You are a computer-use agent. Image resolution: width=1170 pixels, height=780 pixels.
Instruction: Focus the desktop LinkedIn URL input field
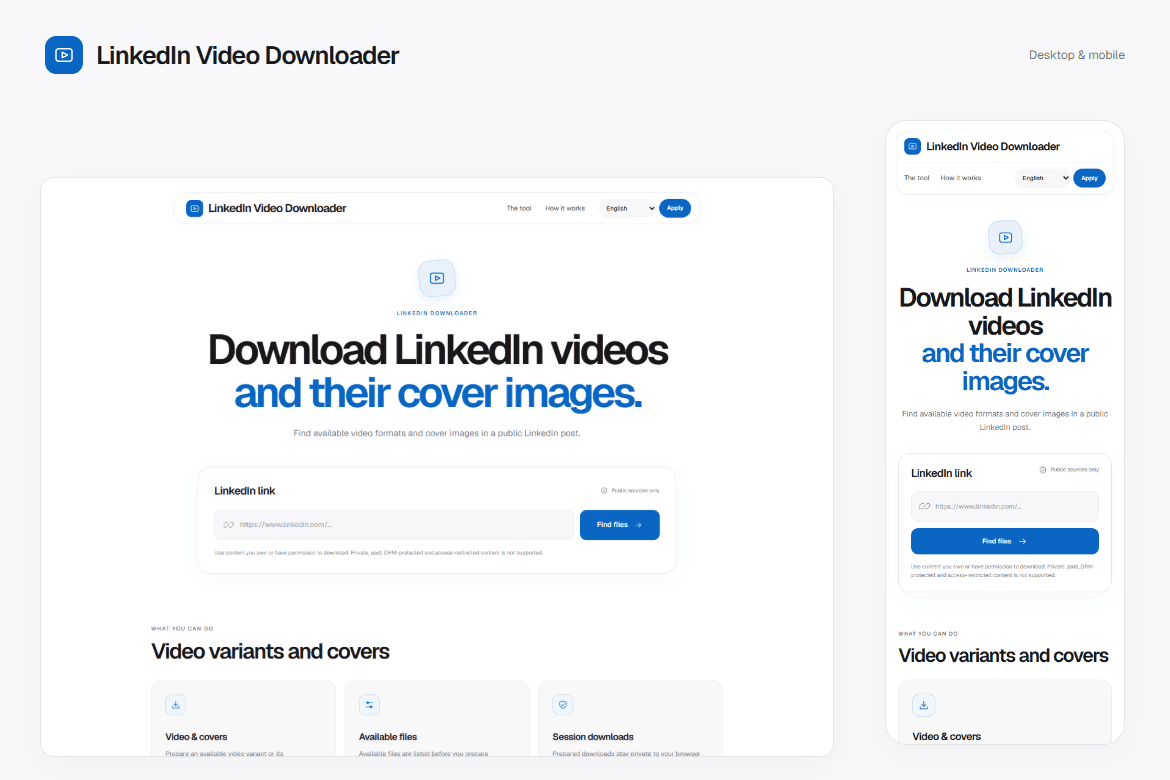(x=394, y=525)
